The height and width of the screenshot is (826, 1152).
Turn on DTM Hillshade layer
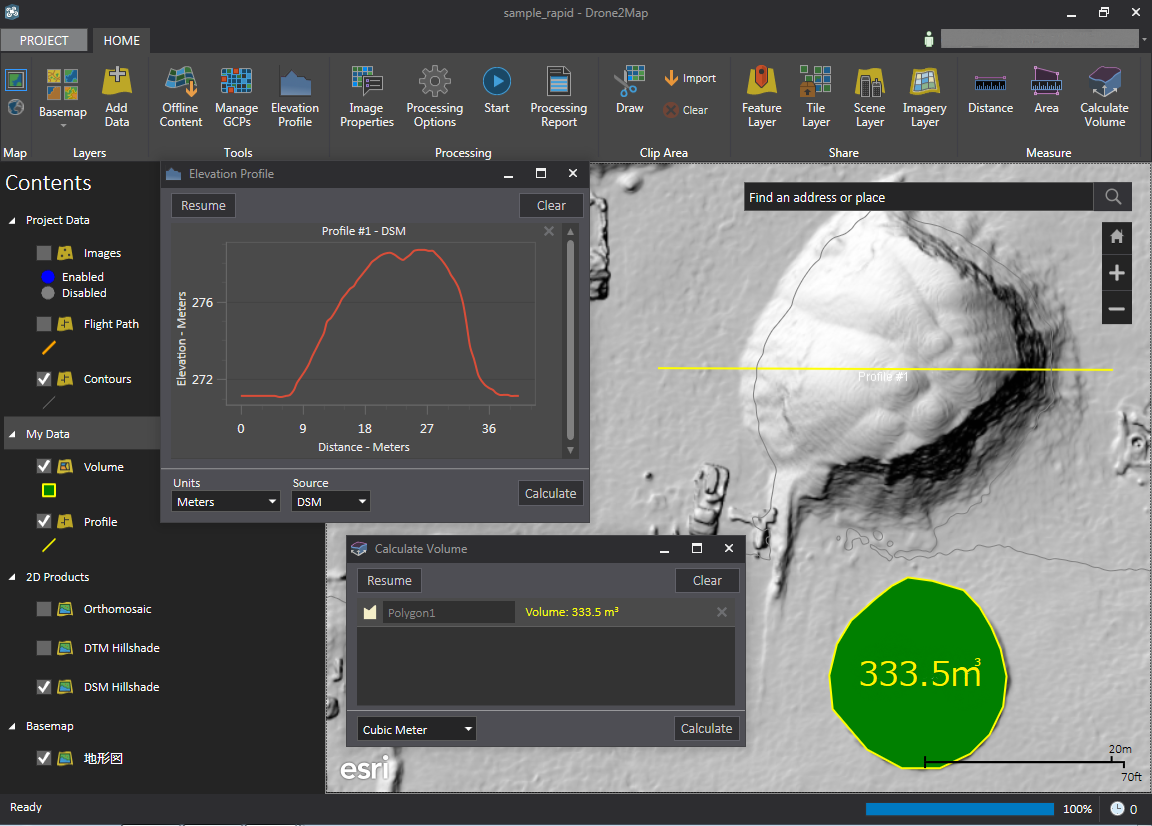coord(44,648)
